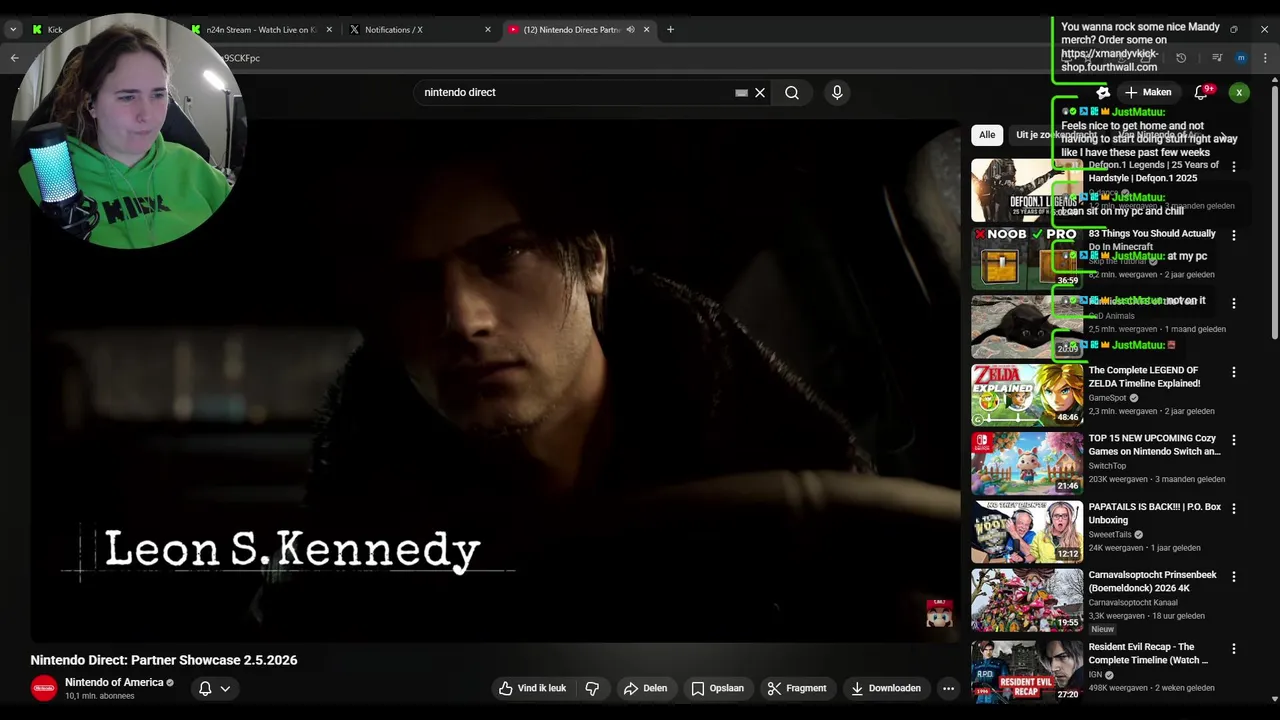Open the Nintendo of America channel name link
Viewport: 1280px width, 720px height.
tap(114, 682)
